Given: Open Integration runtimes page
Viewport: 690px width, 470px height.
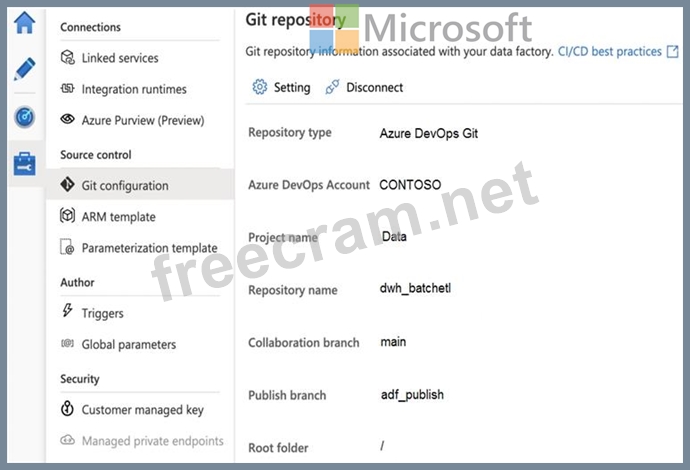Looking at the screenshot, I should tap(134, 89).
